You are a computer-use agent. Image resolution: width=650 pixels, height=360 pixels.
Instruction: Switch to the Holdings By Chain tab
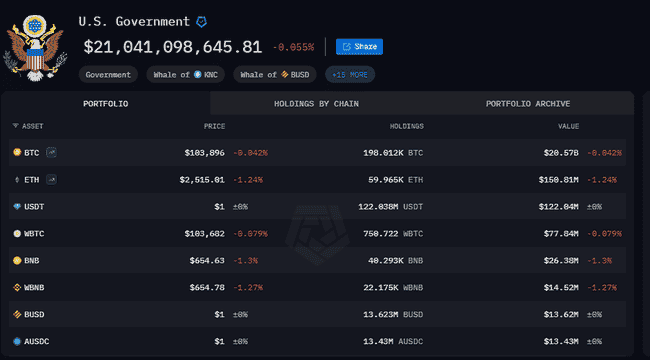click(x=316, y=104)
